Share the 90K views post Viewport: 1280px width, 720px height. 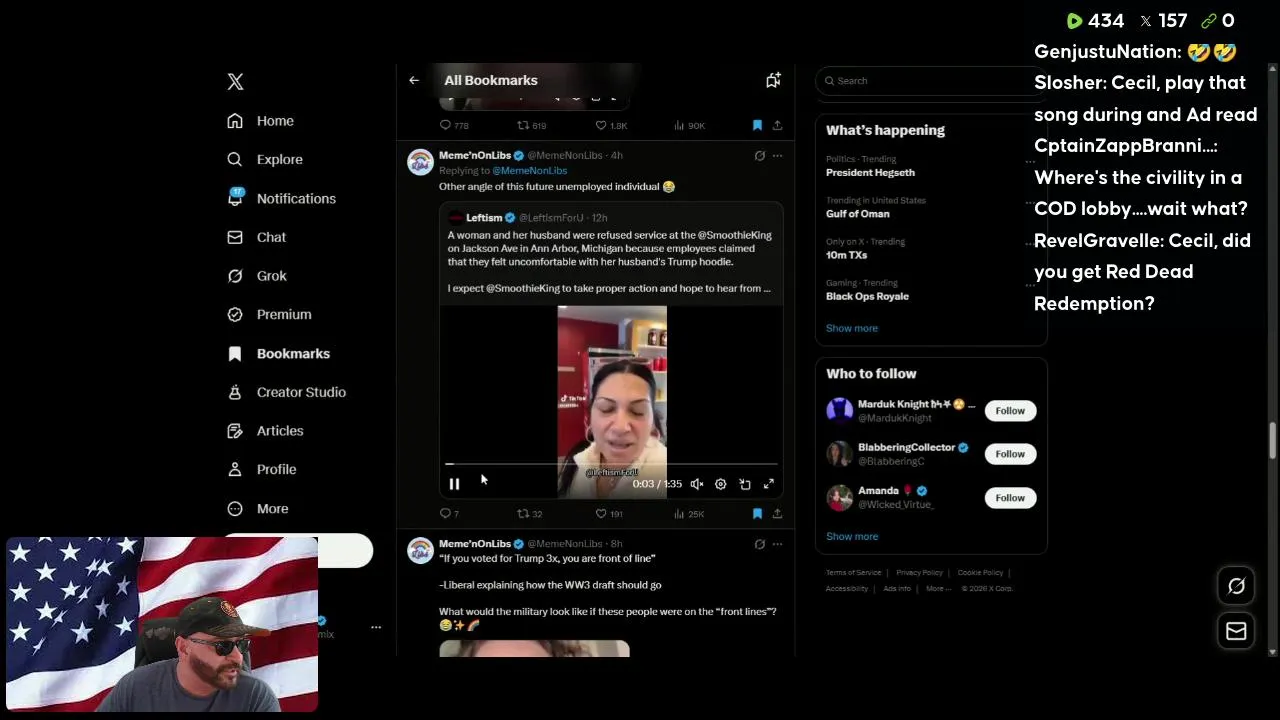777,125
